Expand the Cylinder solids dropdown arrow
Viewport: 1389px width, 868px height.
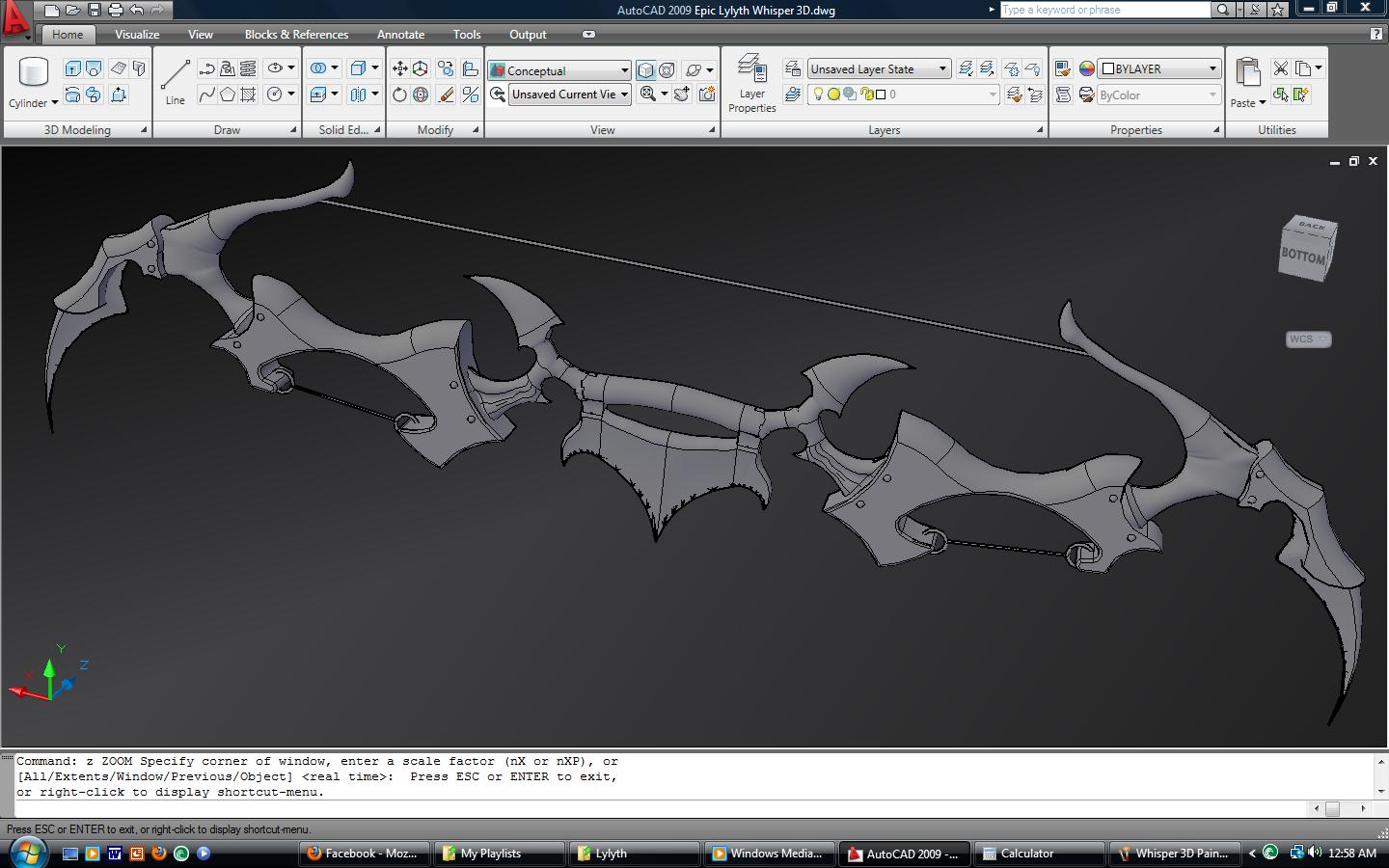coord(55,103)
